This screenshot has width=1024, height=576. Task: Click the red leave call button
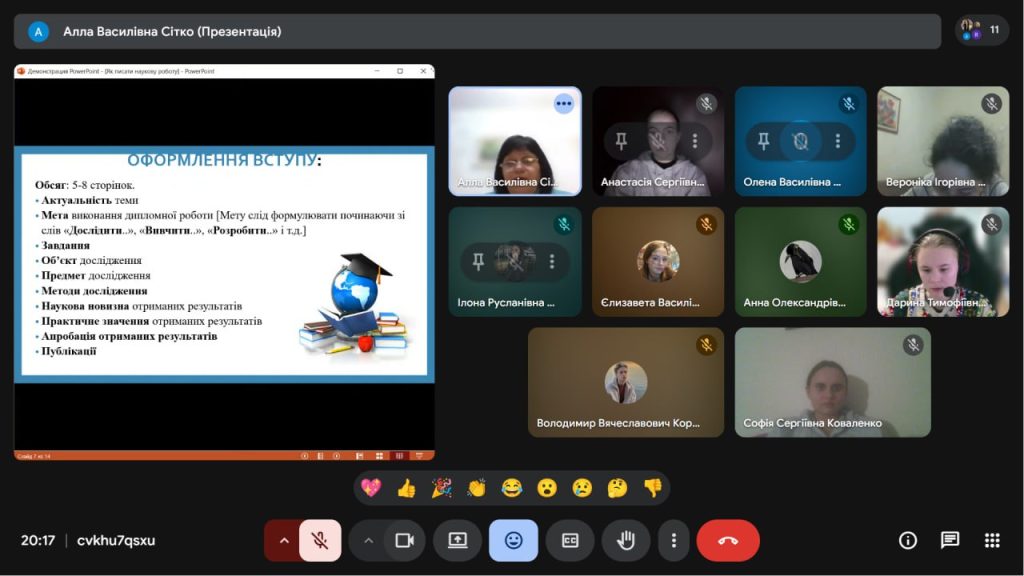point(728,540)
